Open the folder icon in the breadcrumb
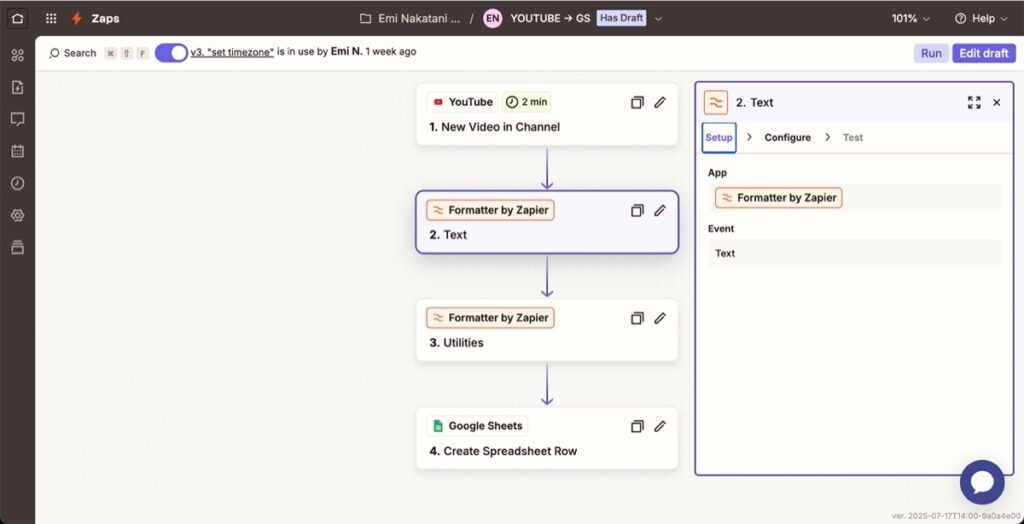Screen dimensions: 1024x524 point(366,18)
